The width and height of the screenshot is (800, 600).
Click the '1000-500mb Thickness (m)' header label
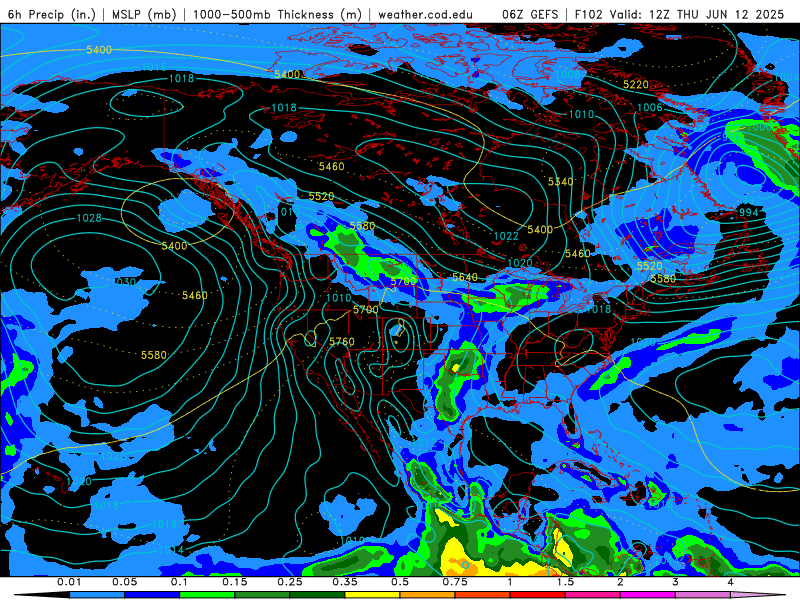coord(277,14)
